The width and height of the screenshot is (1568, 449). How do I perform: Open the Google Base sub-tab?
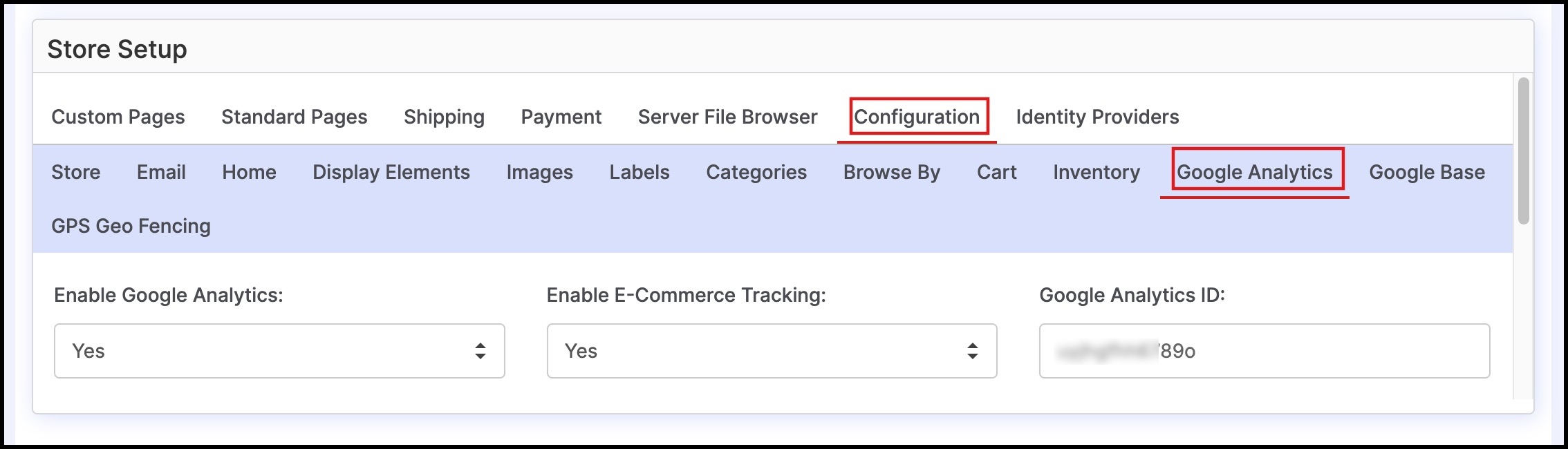coord(1427,172)
